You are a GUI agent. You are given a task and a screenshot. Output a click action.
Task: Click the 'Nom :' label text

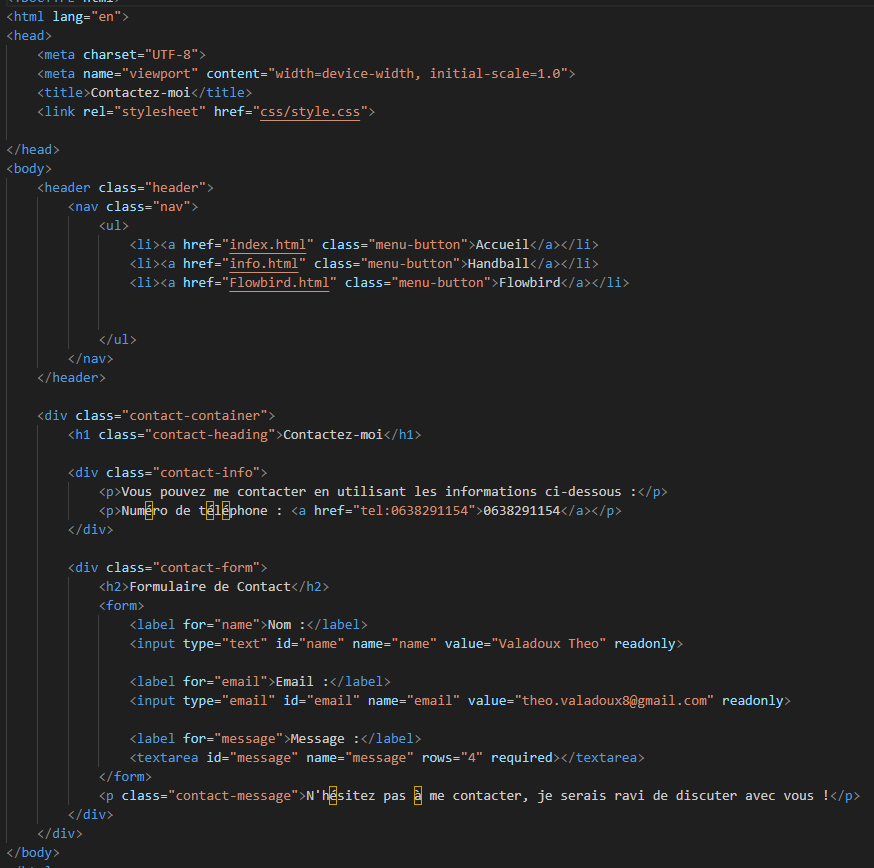coord(287,625)
